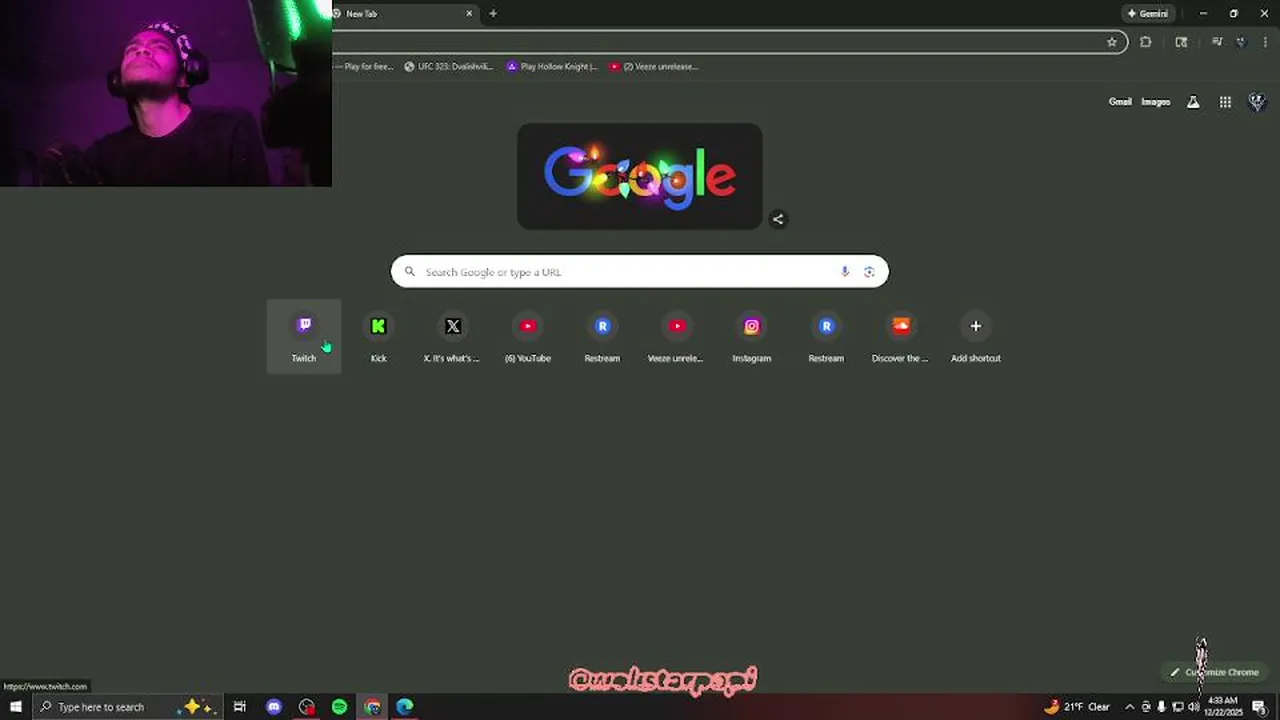Screen dimensions: 1280x720
Task: Open the split view icon in Chrome toolbar
Action: 1181,42
